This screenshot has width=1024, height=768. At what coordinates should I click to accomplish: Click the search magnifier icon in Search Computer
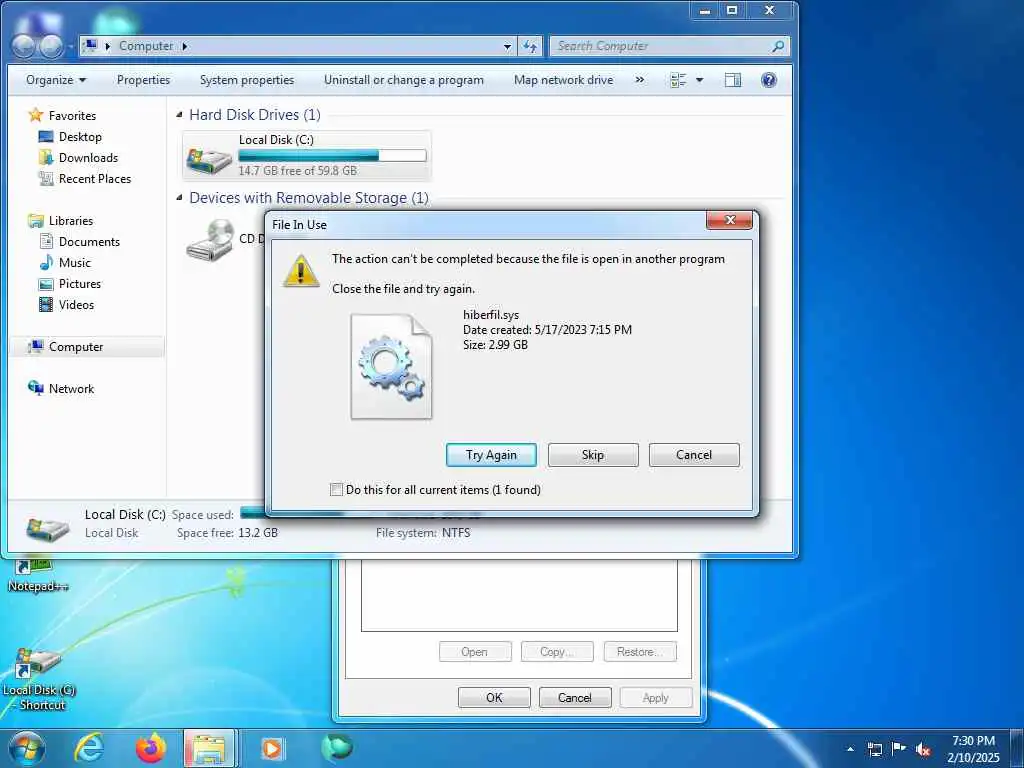778,46
